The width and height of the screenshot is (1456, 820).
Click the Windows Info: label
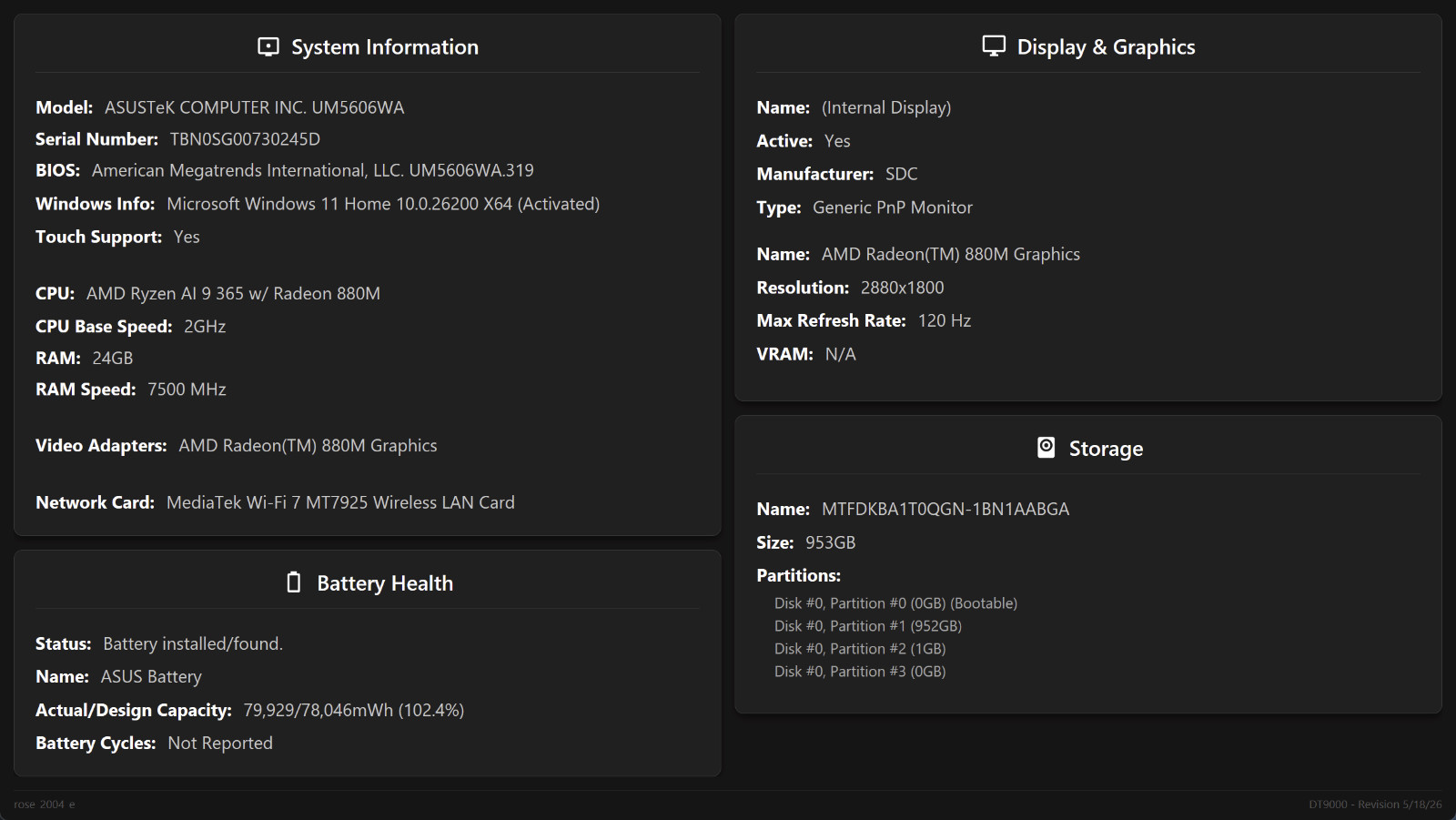click(96, 204)
